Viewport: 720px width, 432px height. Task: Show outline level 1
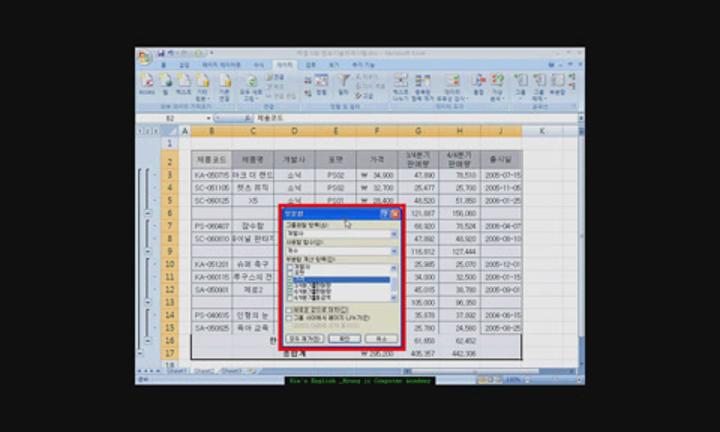click(141, 131)
